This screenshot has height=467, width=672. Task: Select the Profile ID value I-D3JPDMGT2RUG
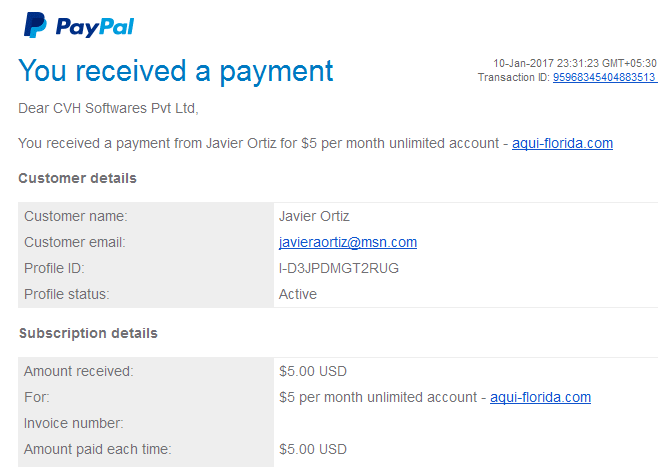point(339,268)
